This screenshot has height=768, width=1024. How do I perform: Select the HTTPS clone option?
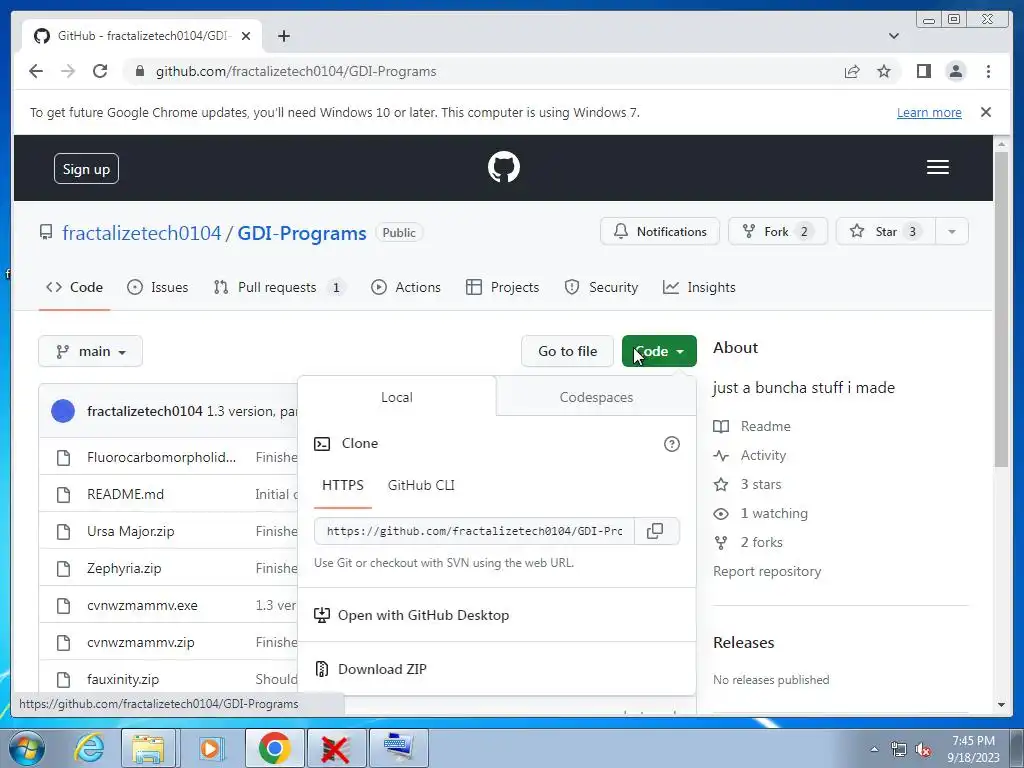343,485
